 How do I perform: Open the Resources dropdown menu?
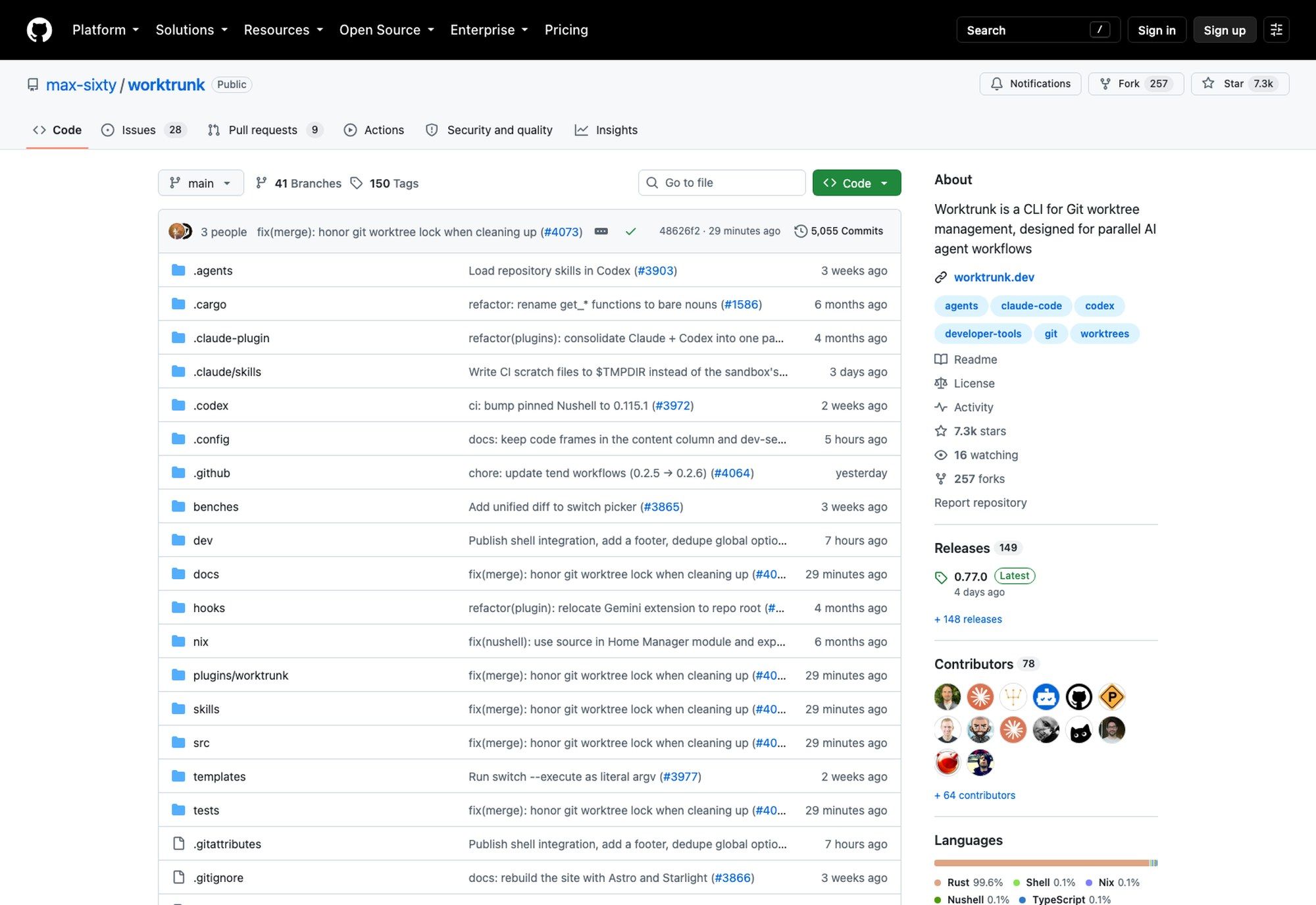pyautogui.click(x=283, y=30)
